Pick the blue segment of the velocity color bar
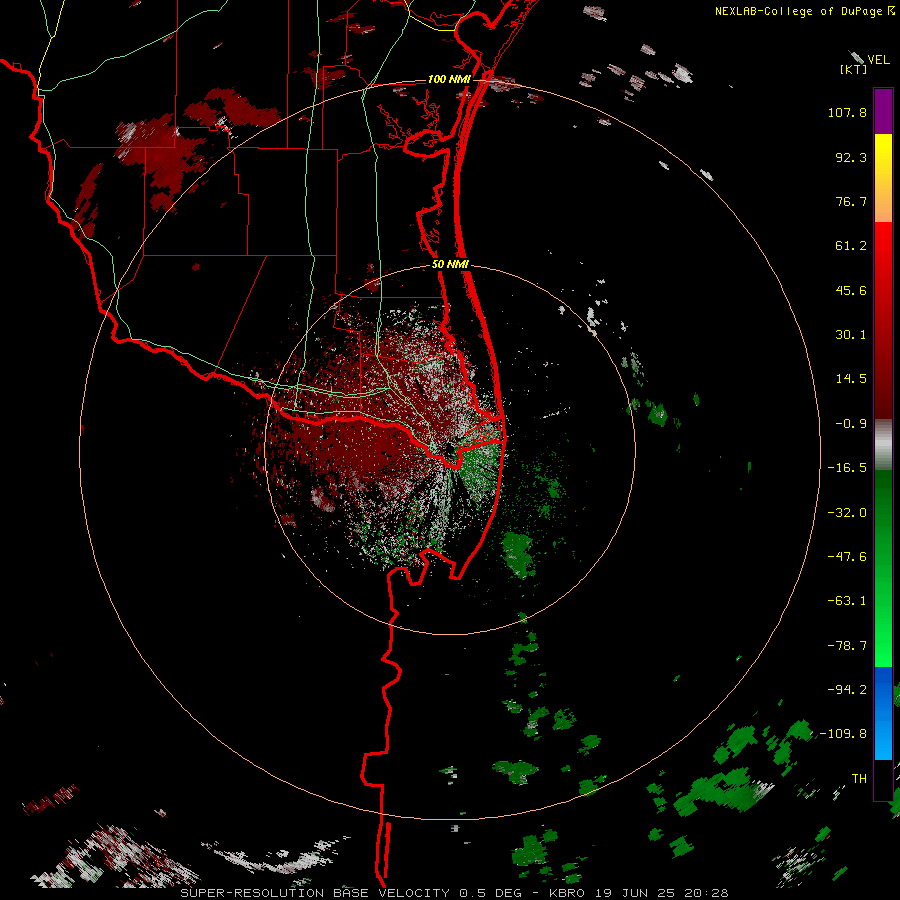This screenshot has width=900, height=900. pos(883,713)
